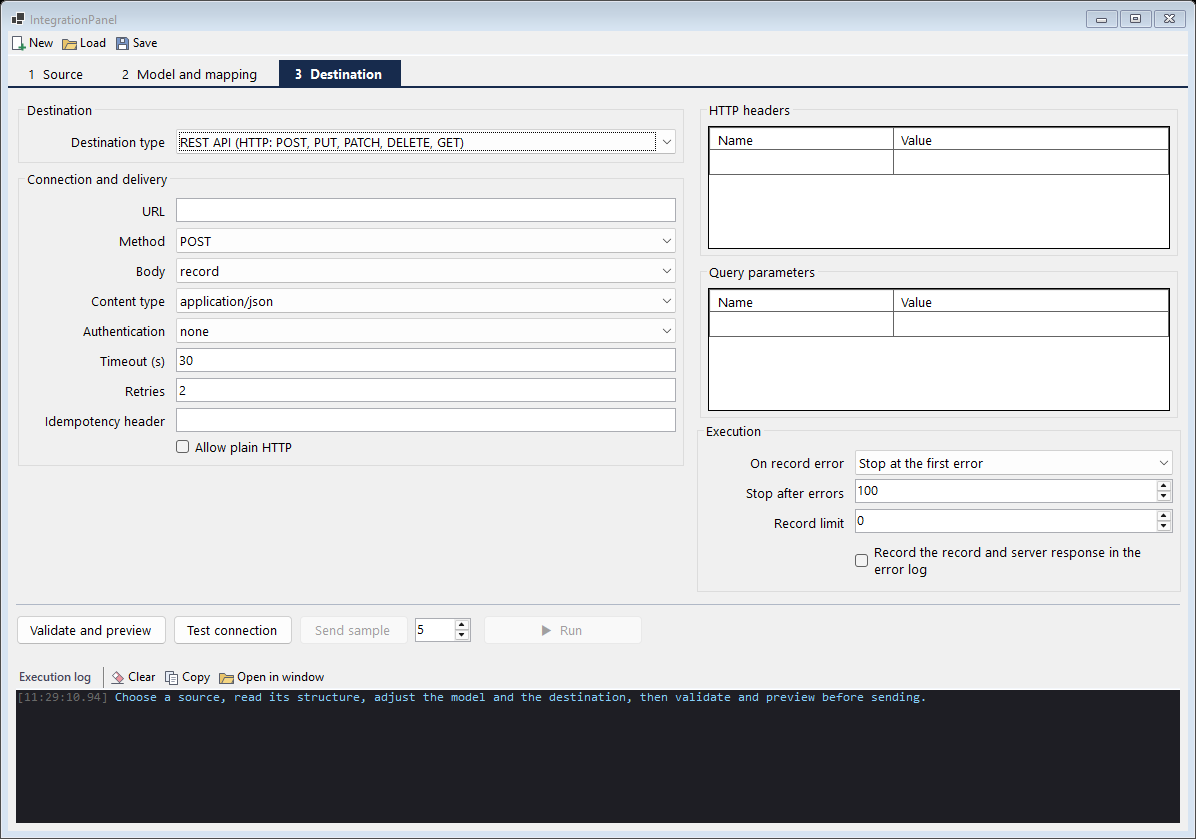The image size is (1196, 839).
Task: Switch to the Source tab
Action: point(55,74)
